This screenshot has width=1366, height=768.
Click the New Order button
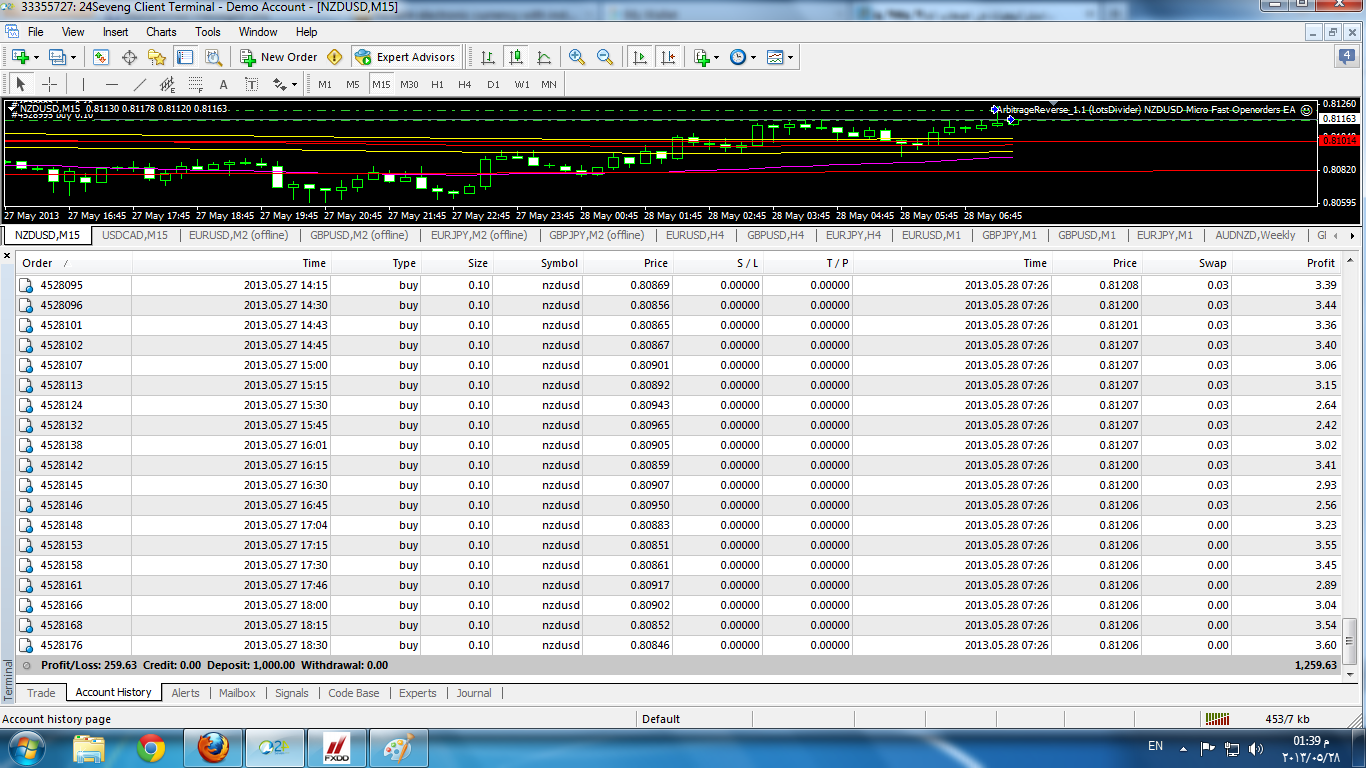(279, 57)
